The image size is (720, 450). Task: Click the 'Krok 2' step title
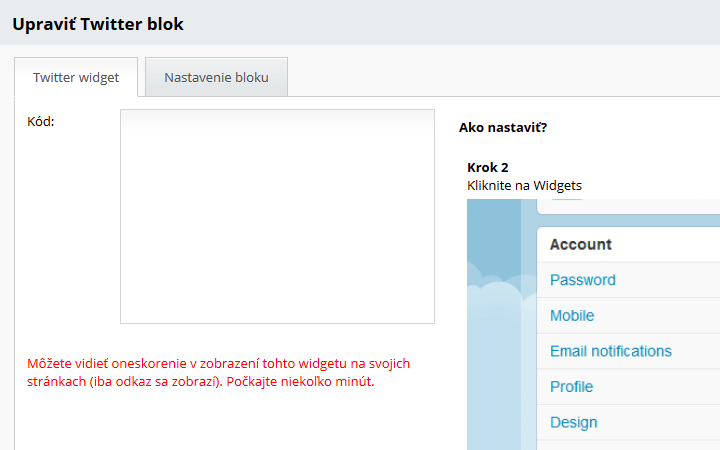[x=488, y=168]
